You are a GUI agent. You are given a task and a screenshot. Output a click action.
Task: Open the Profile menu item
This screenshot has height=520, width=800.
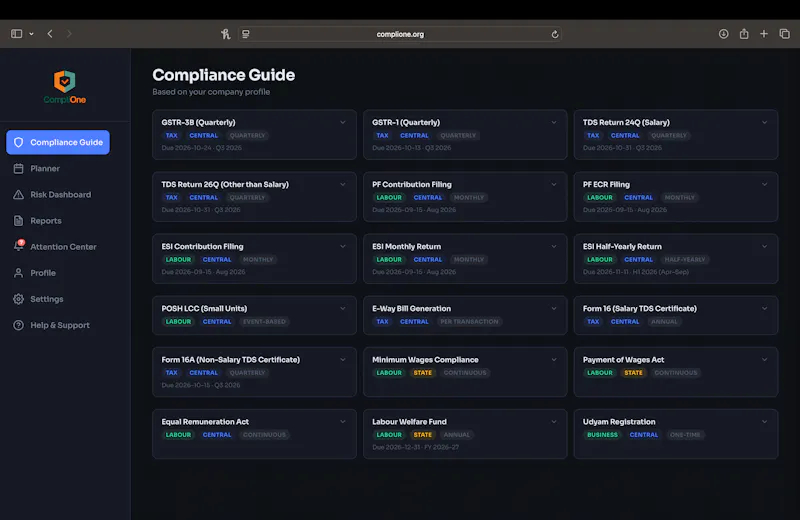tap(58, 273)
